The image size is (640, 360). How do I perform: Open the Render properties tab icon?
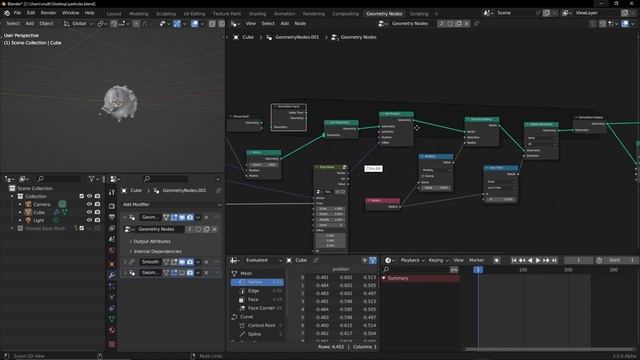pyautogui.click(x=112, y=206)
